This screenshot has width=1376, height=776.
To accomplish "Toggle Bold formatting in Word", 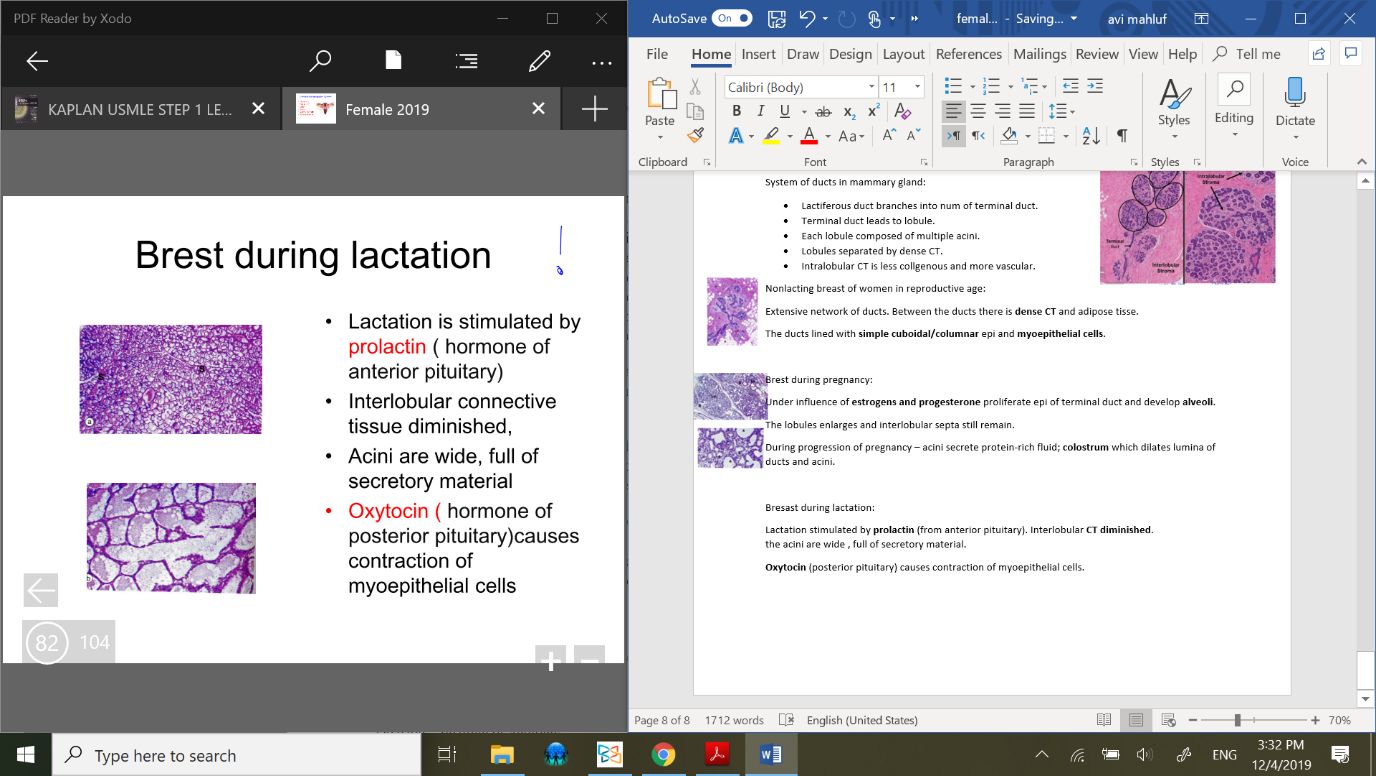I will (736, 111).
